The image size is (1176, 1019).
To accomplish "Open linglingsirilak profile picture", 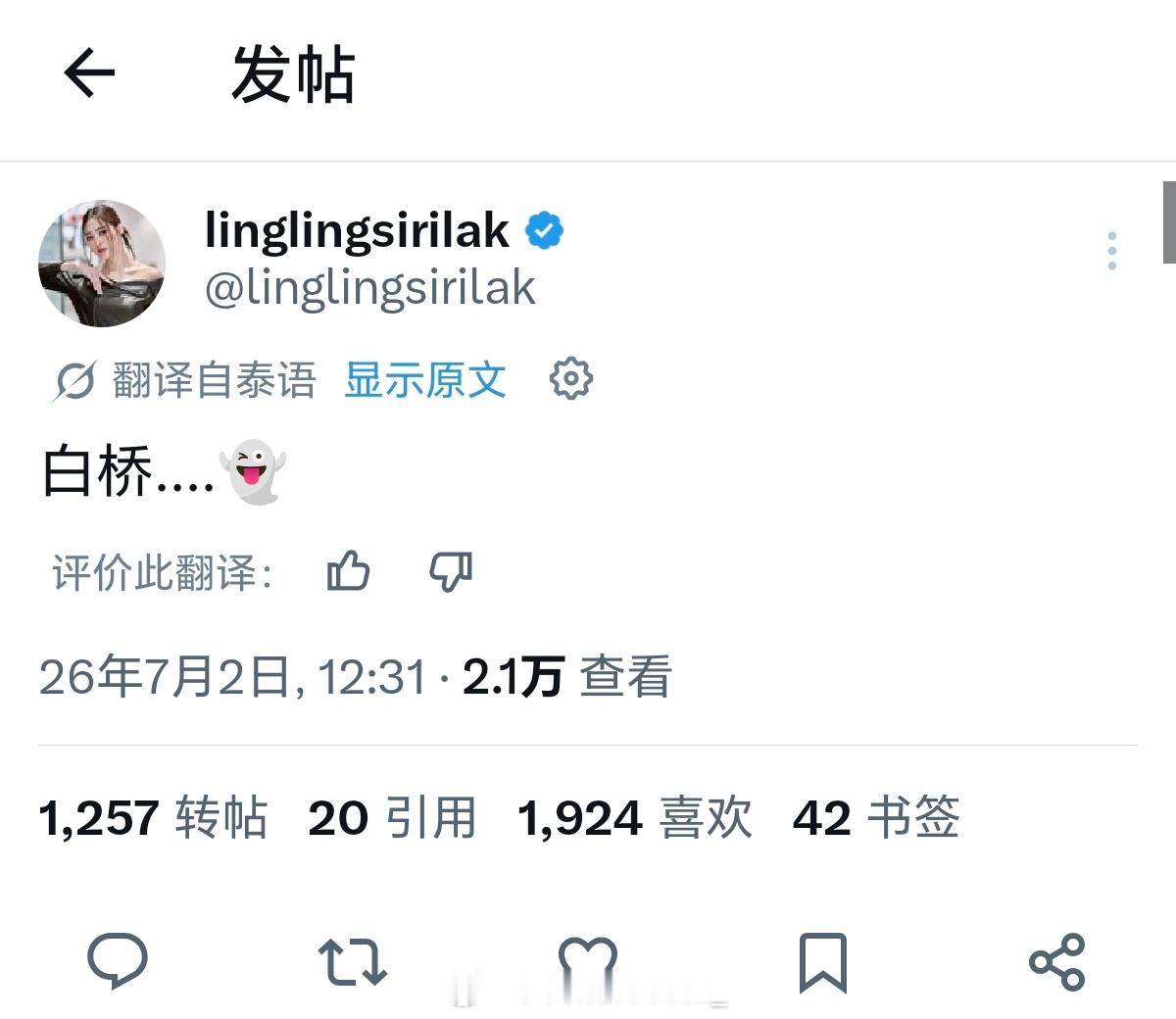I will point(102,263).
